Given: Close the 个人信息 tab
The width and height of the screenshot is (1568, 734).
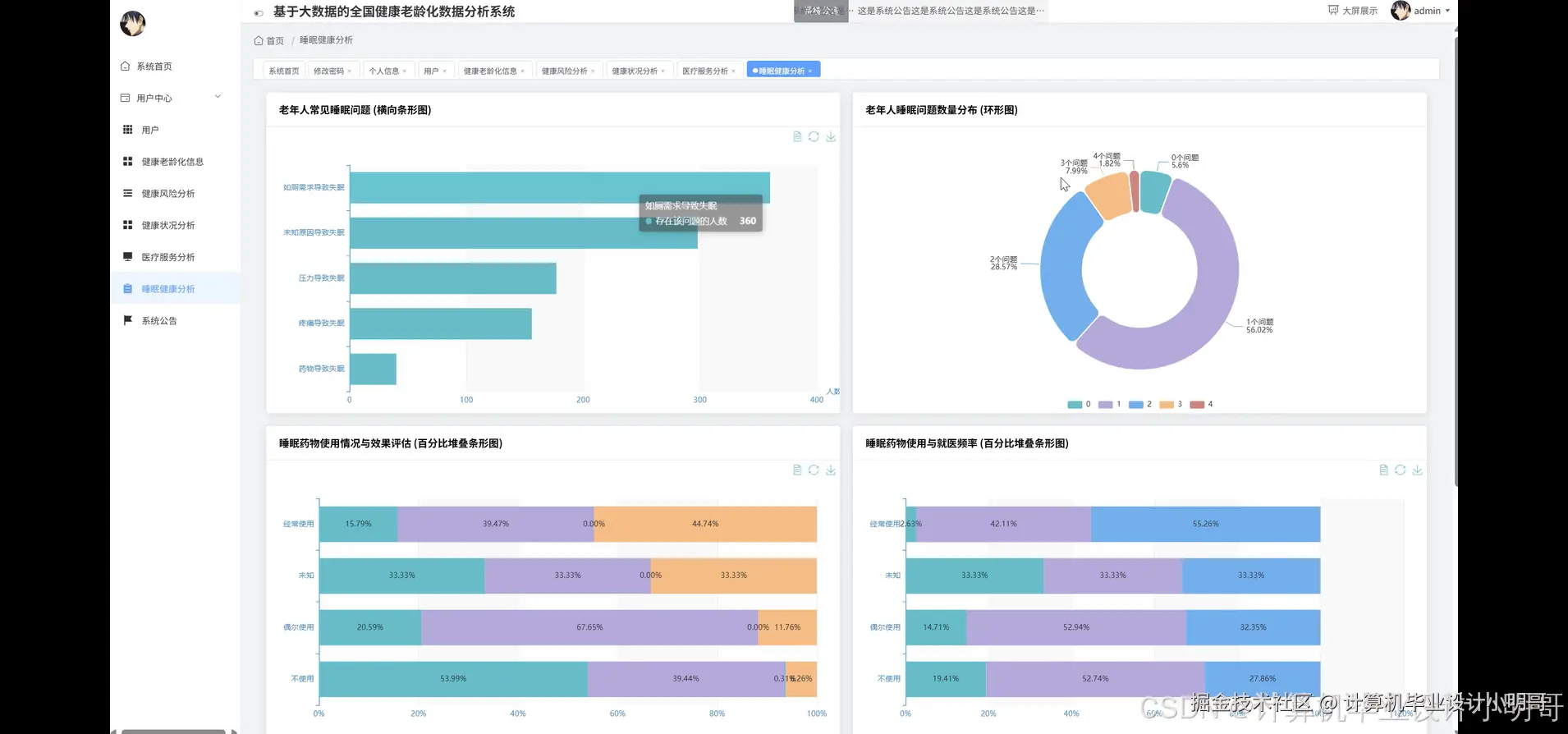Looking at the screenshot, I should (405, 71).
